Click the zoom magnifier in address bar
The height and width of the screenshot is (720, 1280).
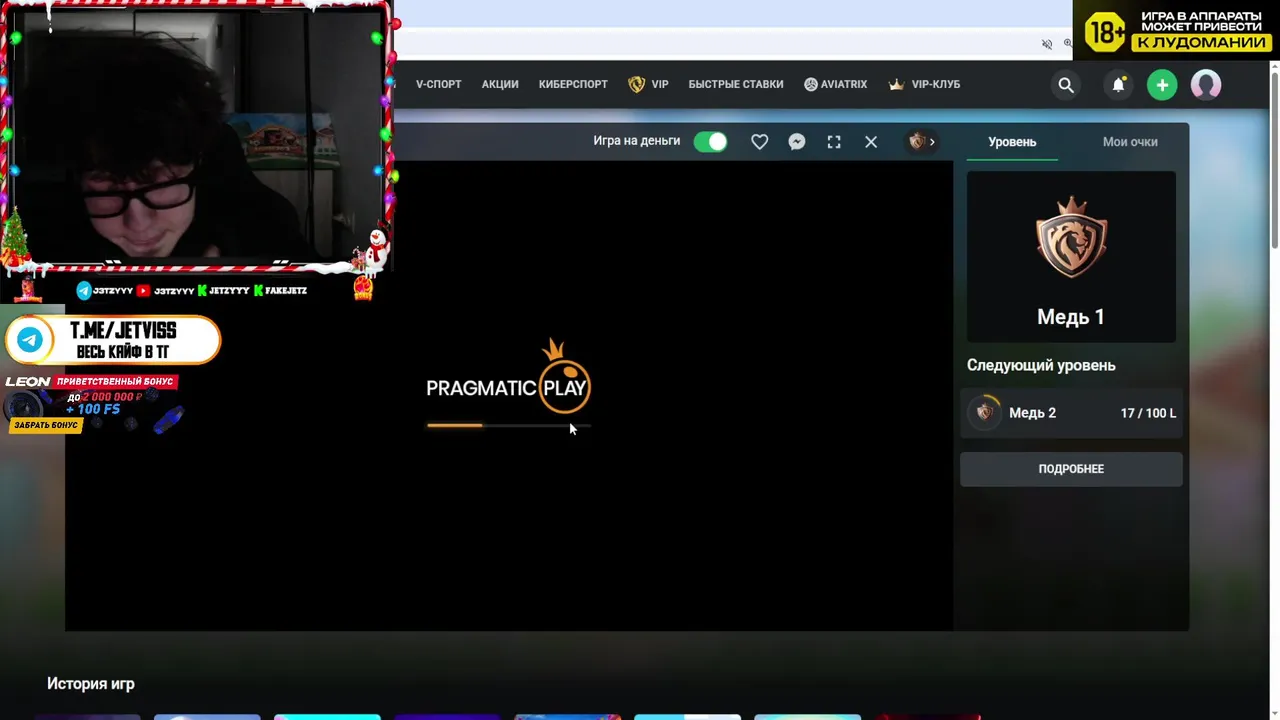1068,44
